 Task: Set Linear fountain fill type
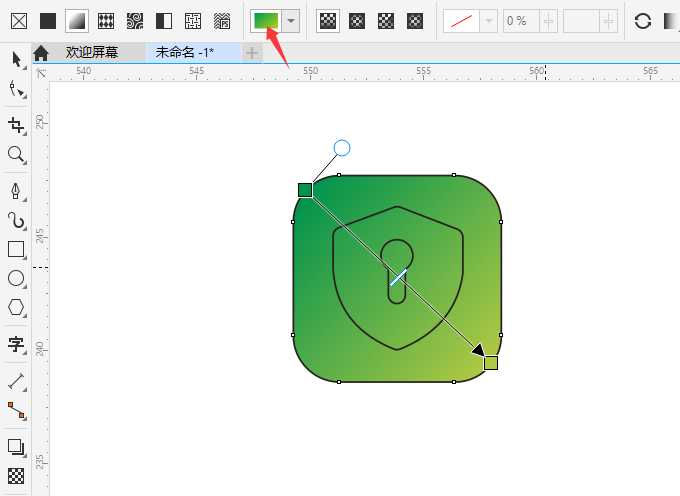pyautogui.click(x=328, y=21)
